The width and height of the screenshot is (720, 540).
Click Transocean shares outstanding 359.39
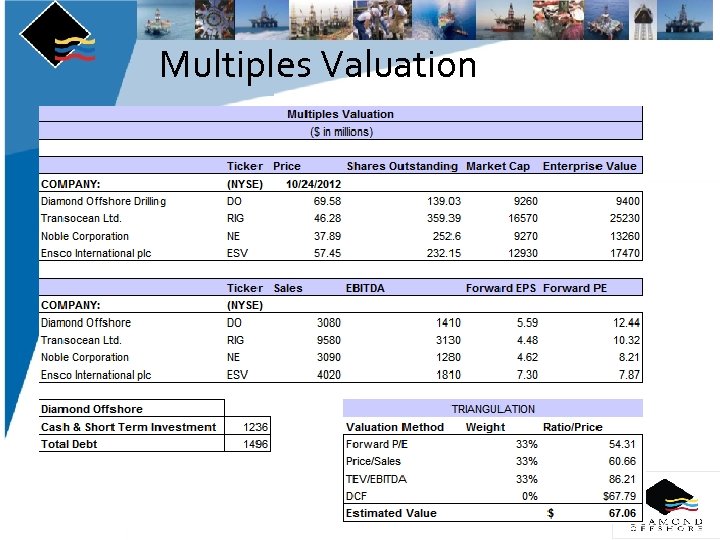coord(444,218)
